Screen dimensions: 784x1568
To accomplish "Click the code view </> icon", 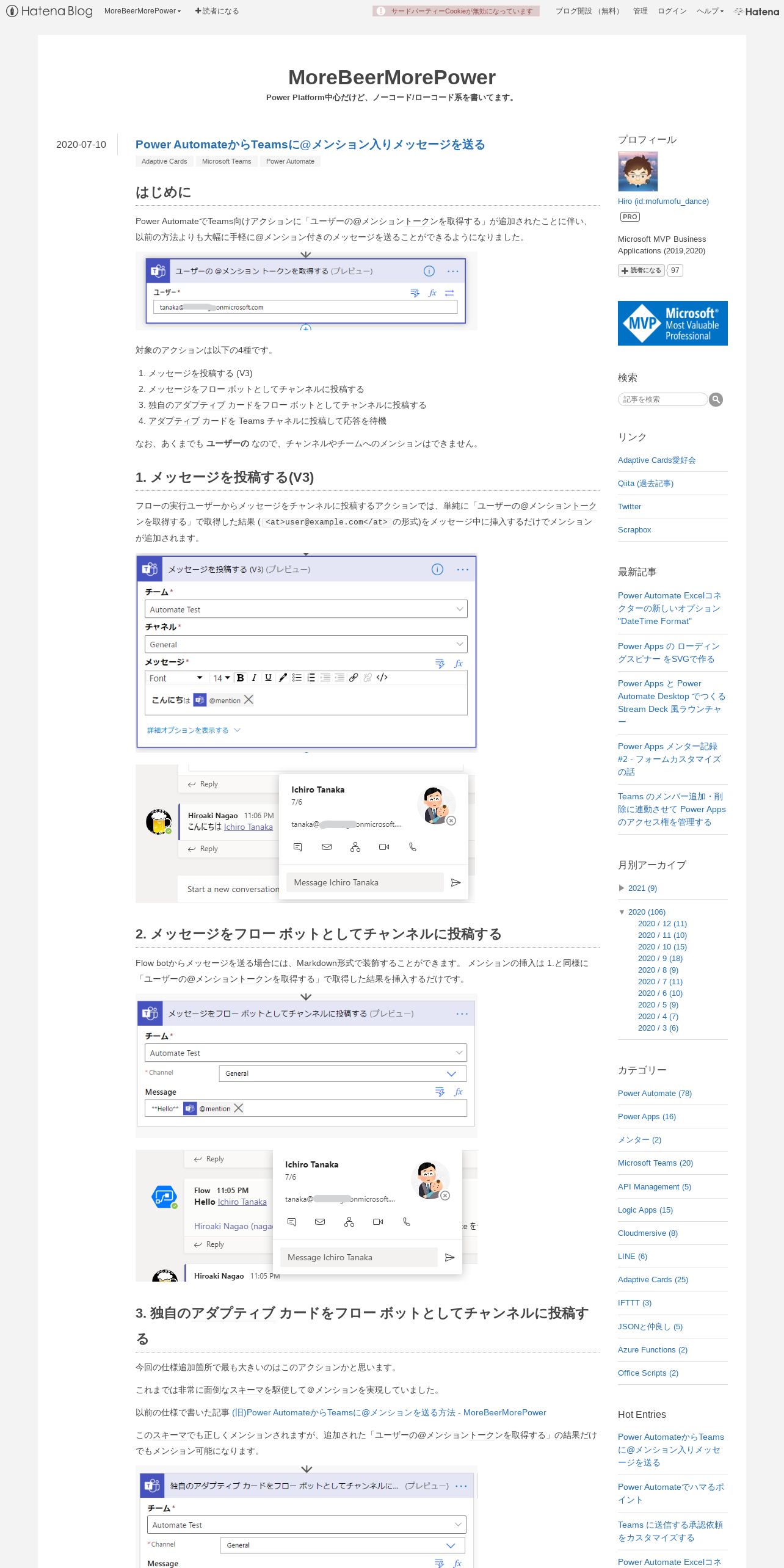I will tap(382, 678).
